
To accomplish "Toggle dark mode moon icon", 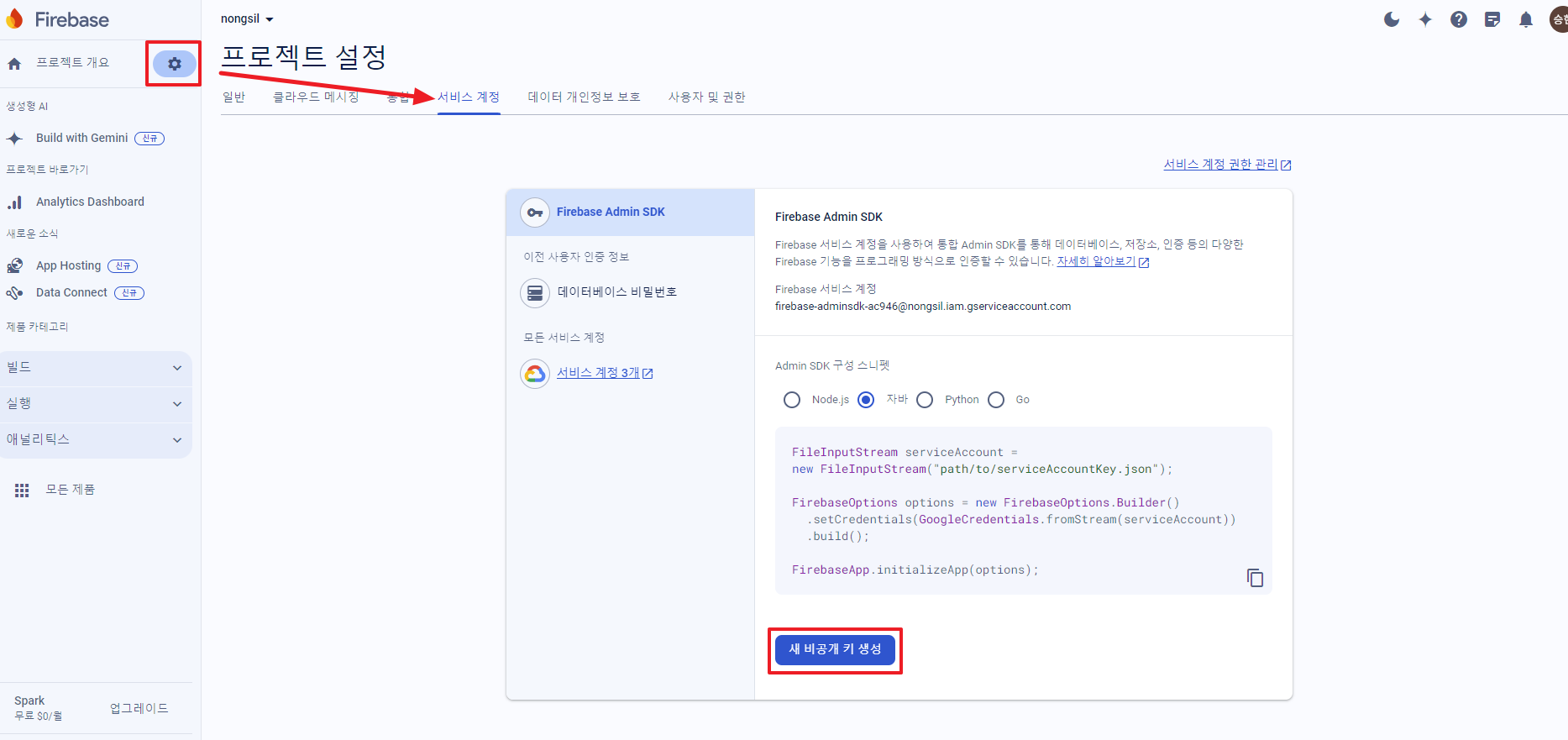I will pos(1392,19).
